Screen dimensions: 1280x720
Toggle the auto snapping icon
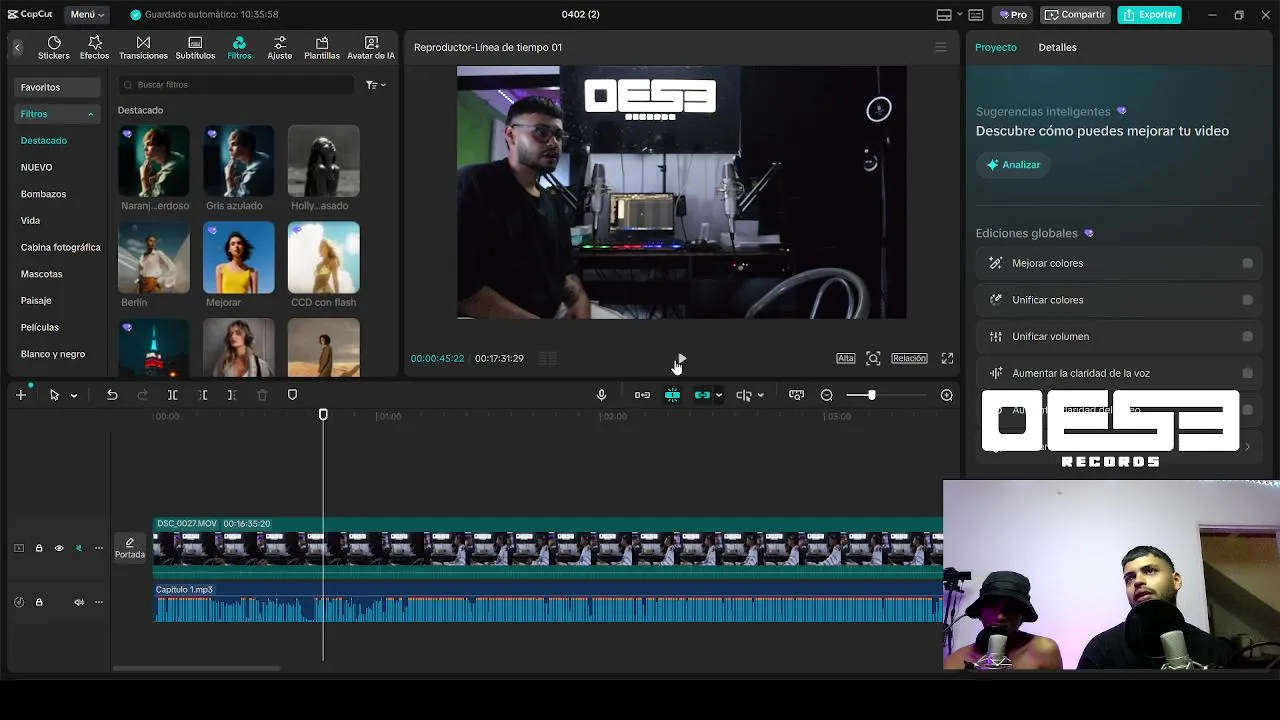(672, 395)
